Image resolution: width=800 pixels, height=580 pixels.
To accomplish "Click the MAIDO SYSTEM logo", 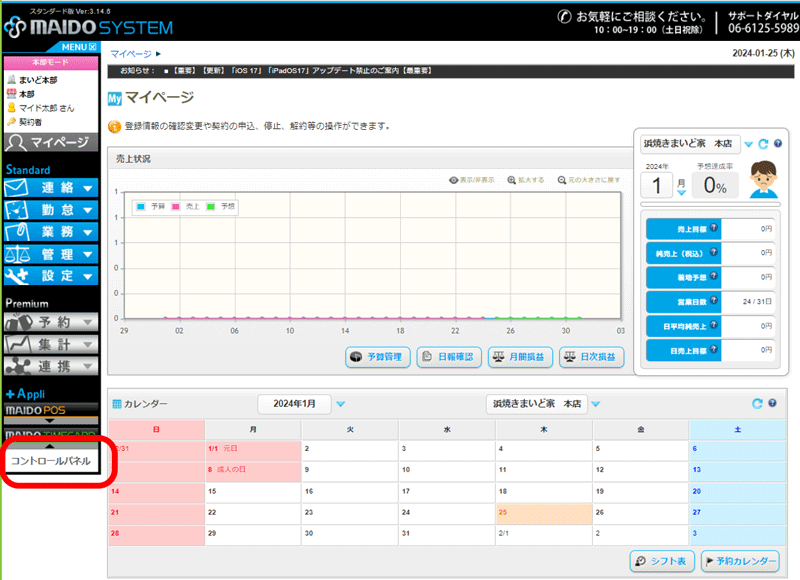I will pos(88,27).
